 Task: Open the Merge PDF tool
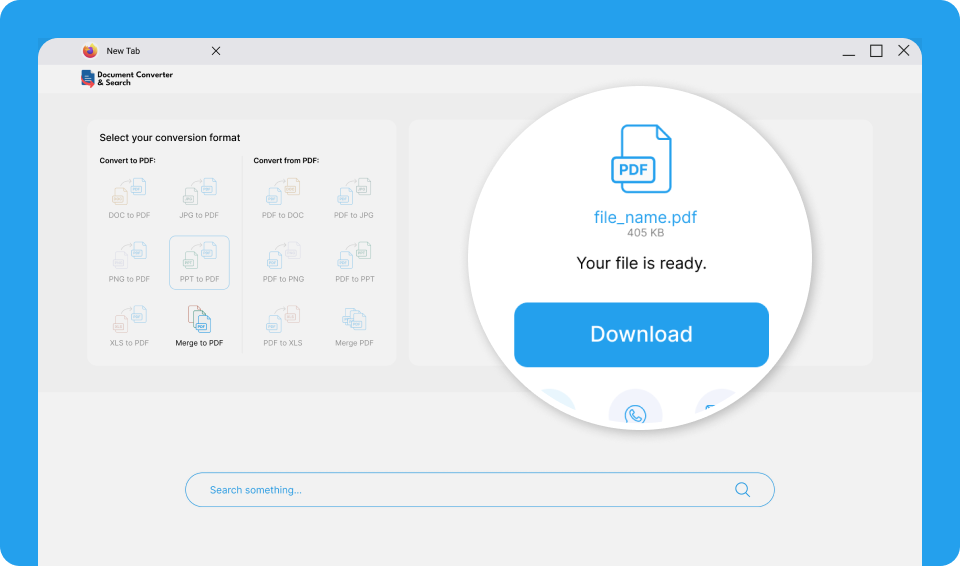[354, 326]
